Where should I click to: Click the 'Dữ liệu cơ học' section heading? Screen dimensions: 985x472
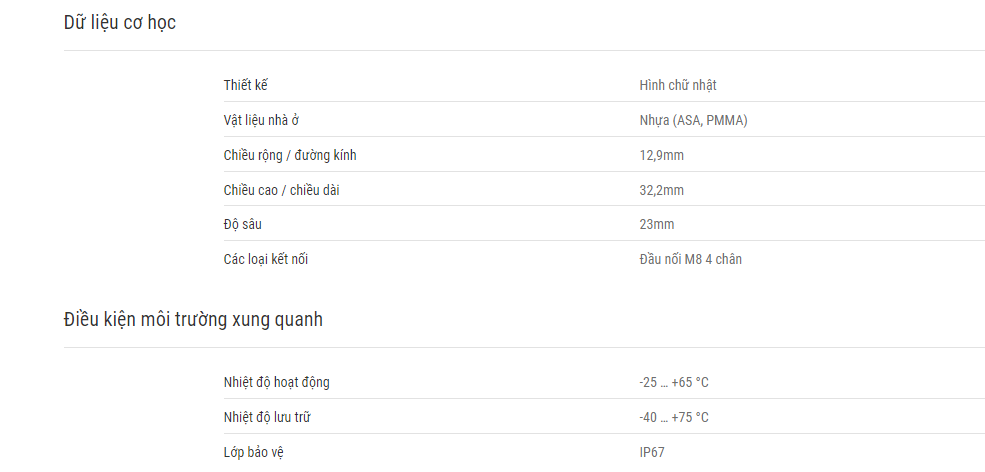pos(119,23)
